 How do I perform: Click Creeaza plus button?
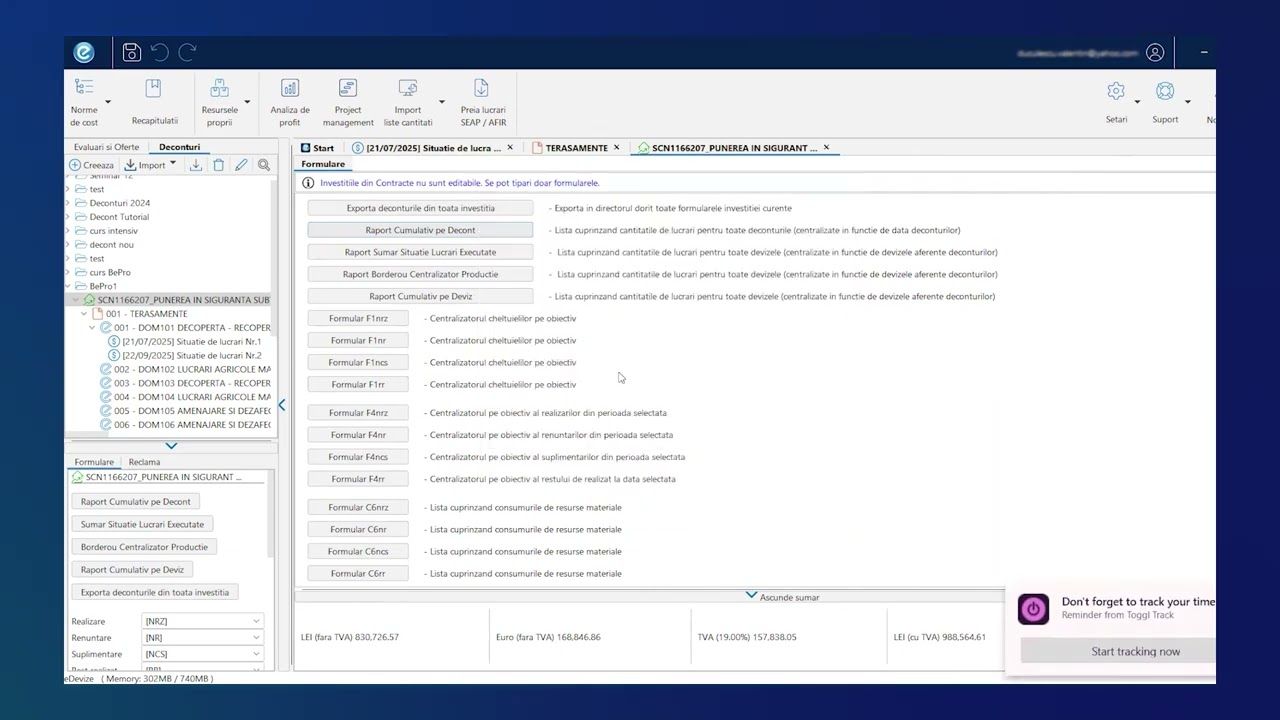(x=92, y=165)
